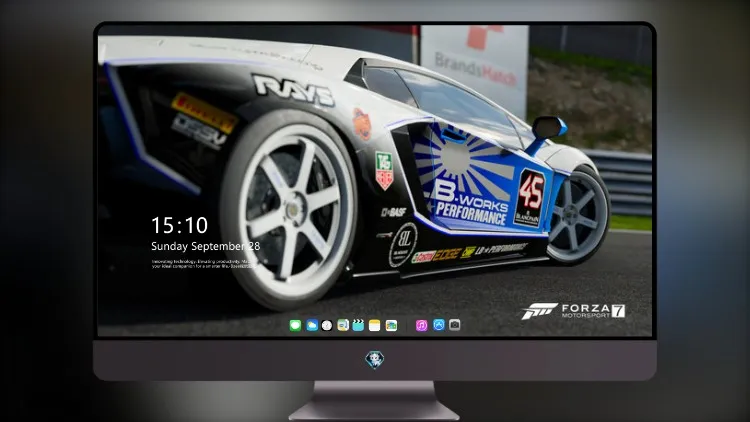Open the yellow Notes app icon
The image size is (750, 422).
click(x=375, y=325)
